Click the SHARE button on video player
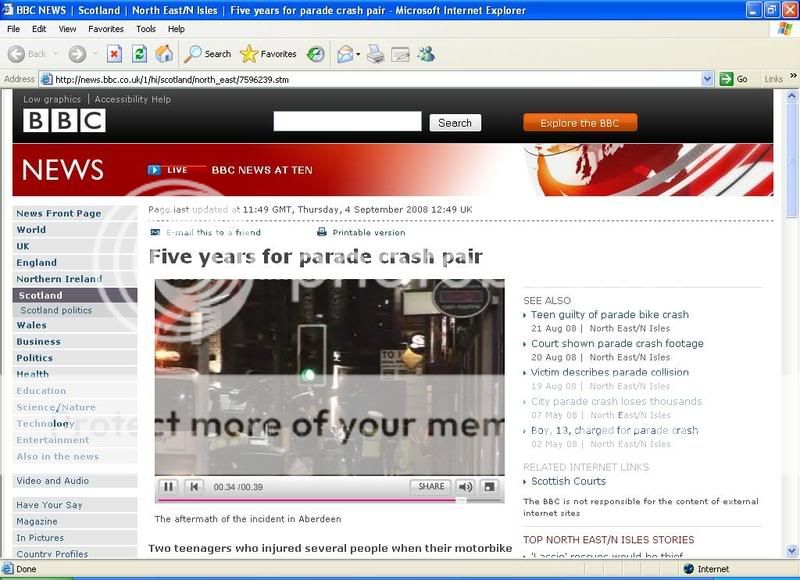 point(431,487)
